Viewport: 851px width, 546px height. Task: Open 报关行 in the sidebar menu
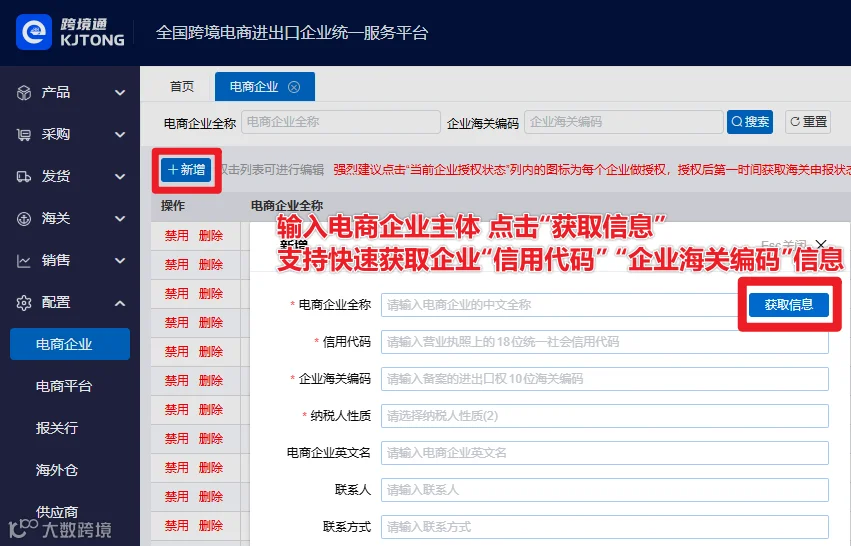[57, 428]
